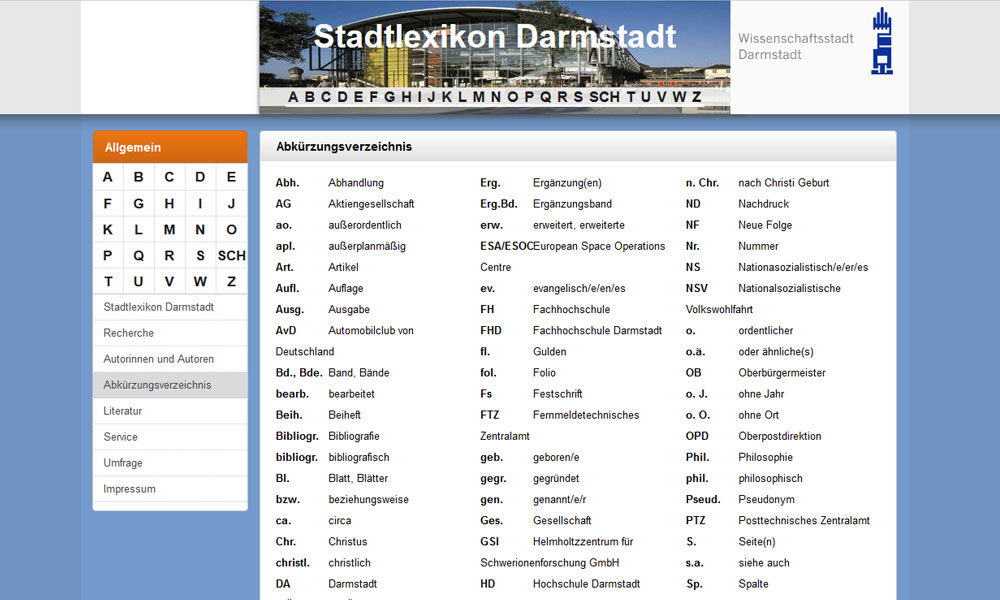Click letter D in the top alphabet bar
This screenshot has width=1000, height=600.
342,97
